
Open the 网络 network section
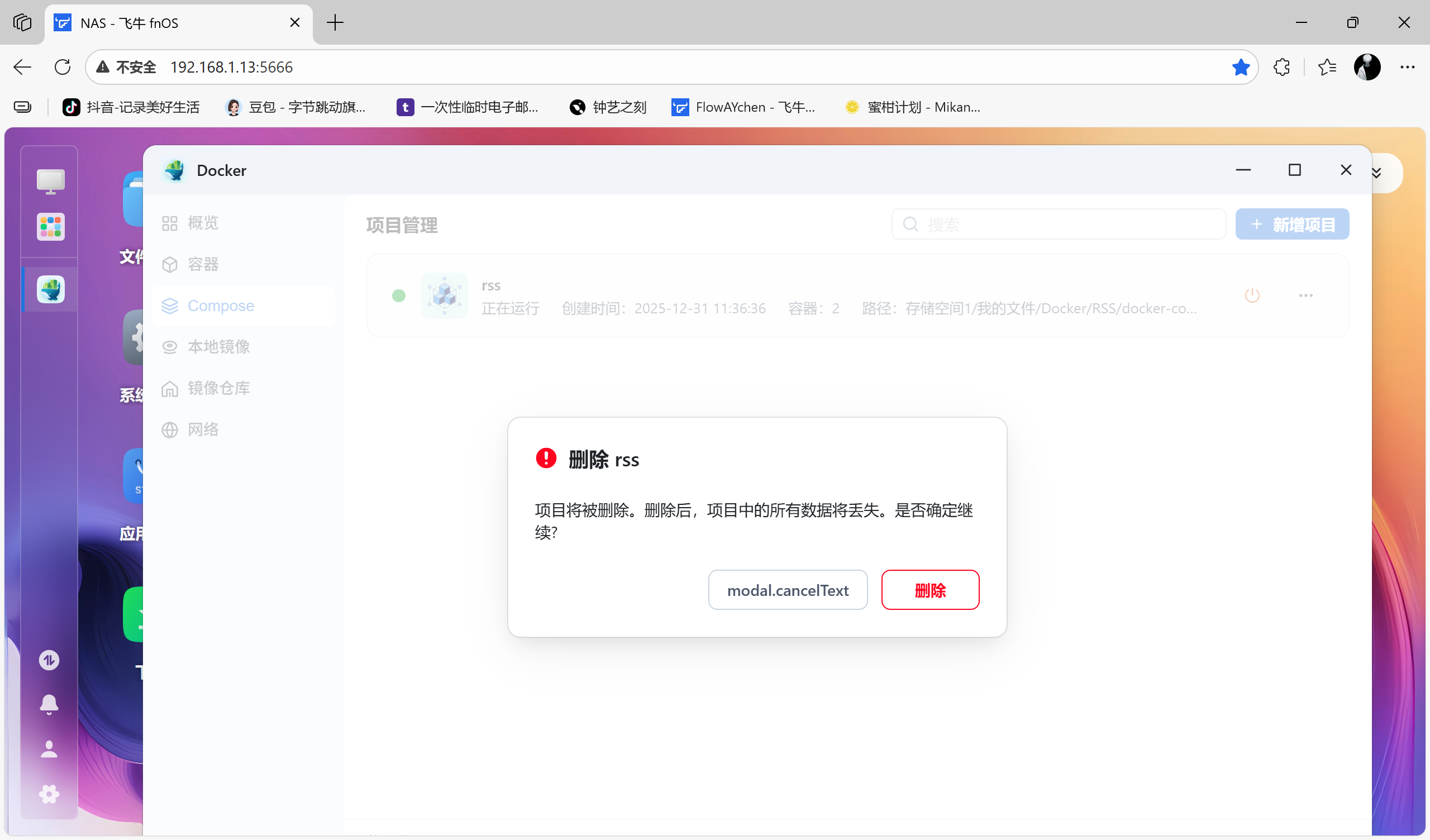click(203, 429)
